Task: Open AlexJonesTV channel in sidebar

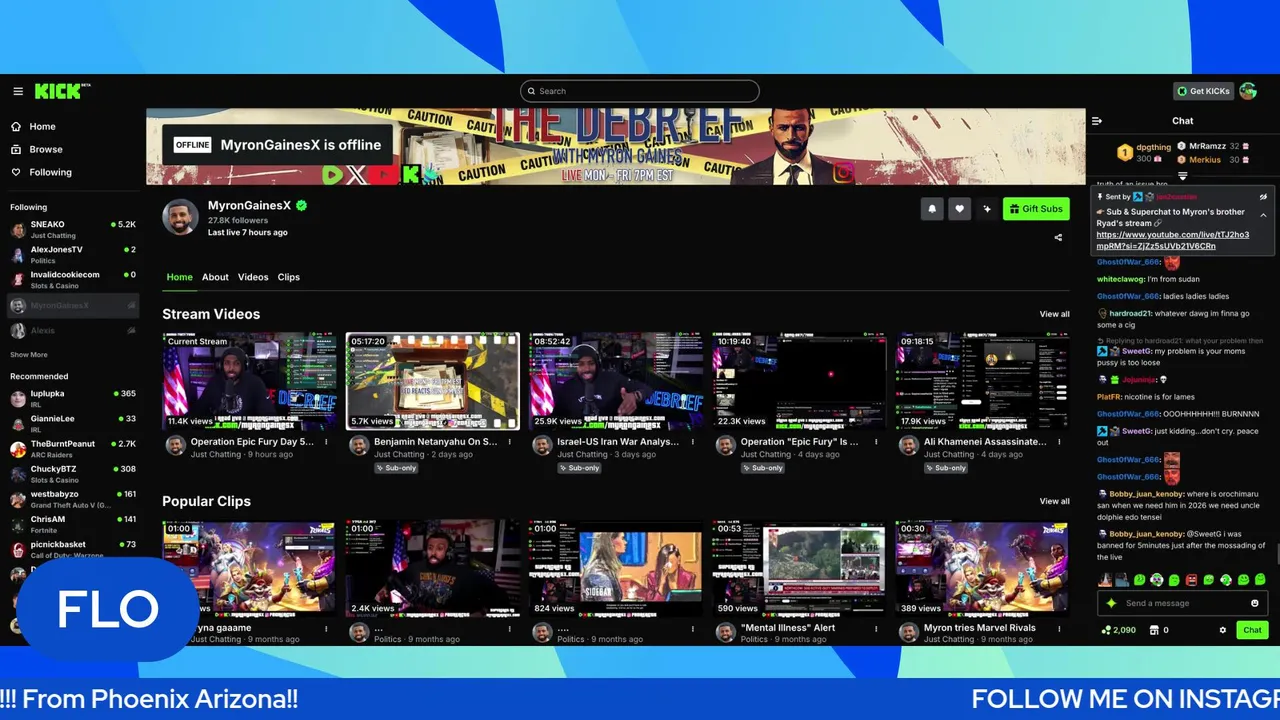Action: coord(73,254)
